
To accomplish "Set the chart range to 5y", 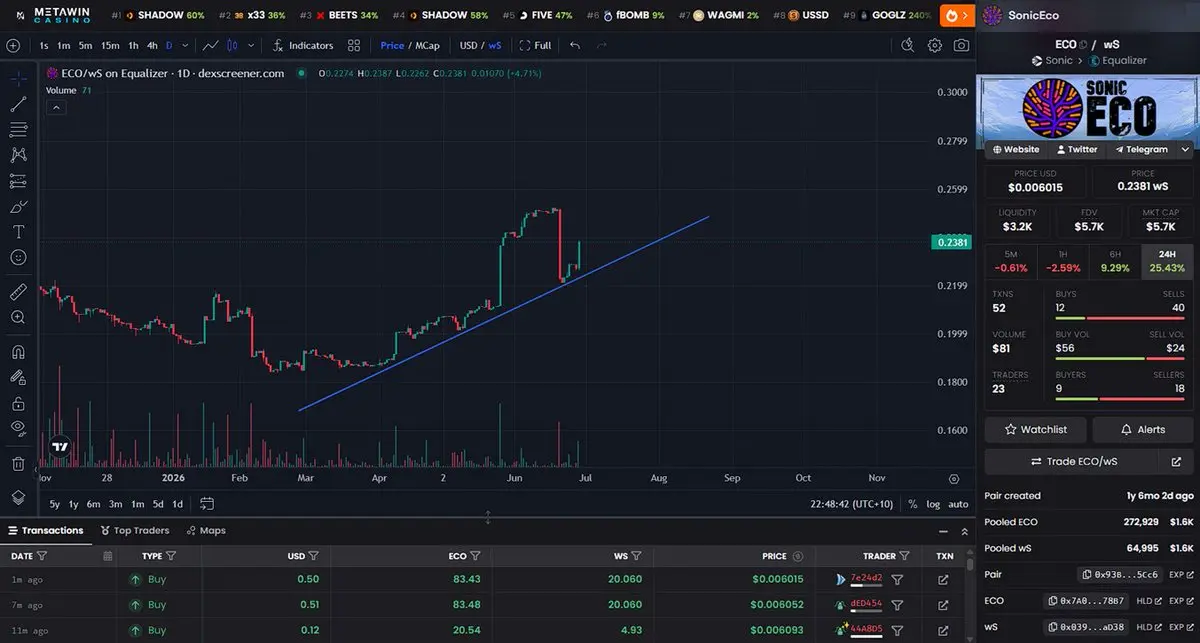I will pyautogui.click(x=54, y=504).
